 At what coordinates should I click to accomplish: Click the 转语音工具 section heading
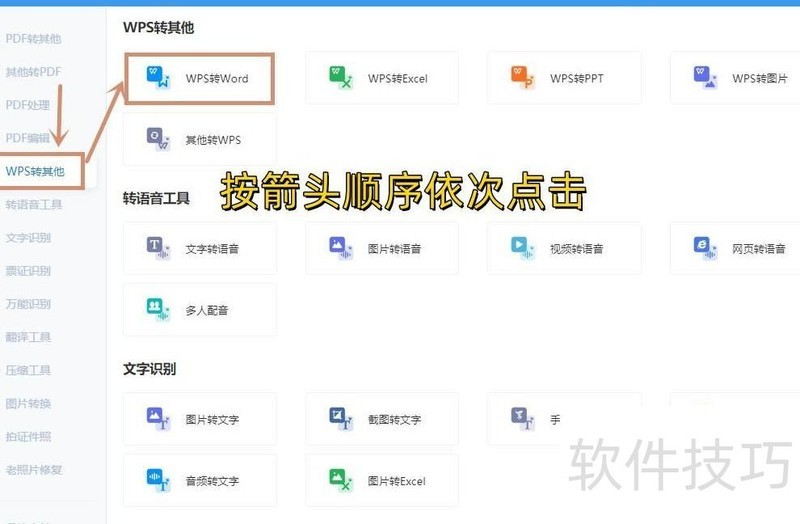(156, 198)
